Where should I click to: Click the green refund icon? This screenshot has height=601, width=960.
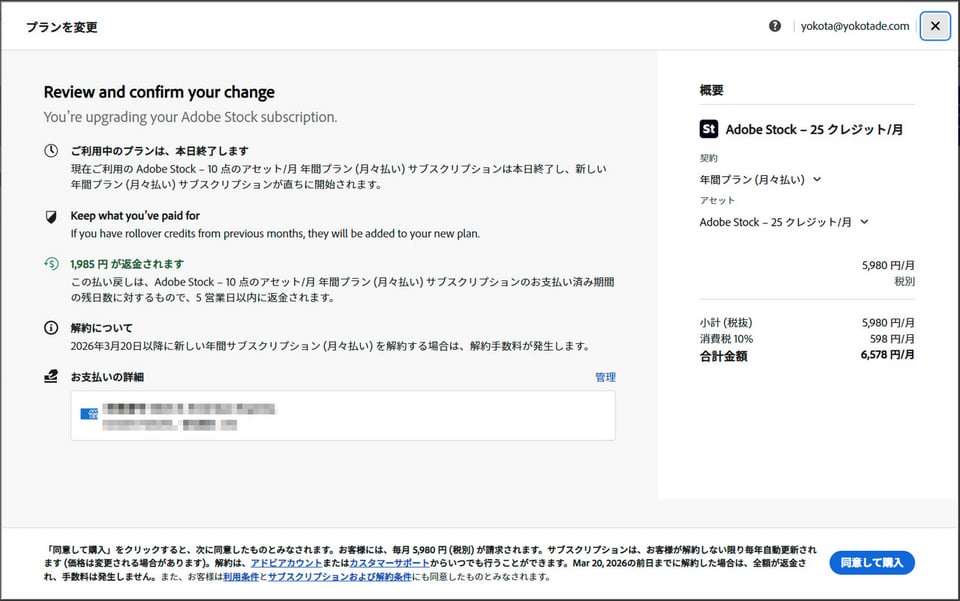pos(51,264)
